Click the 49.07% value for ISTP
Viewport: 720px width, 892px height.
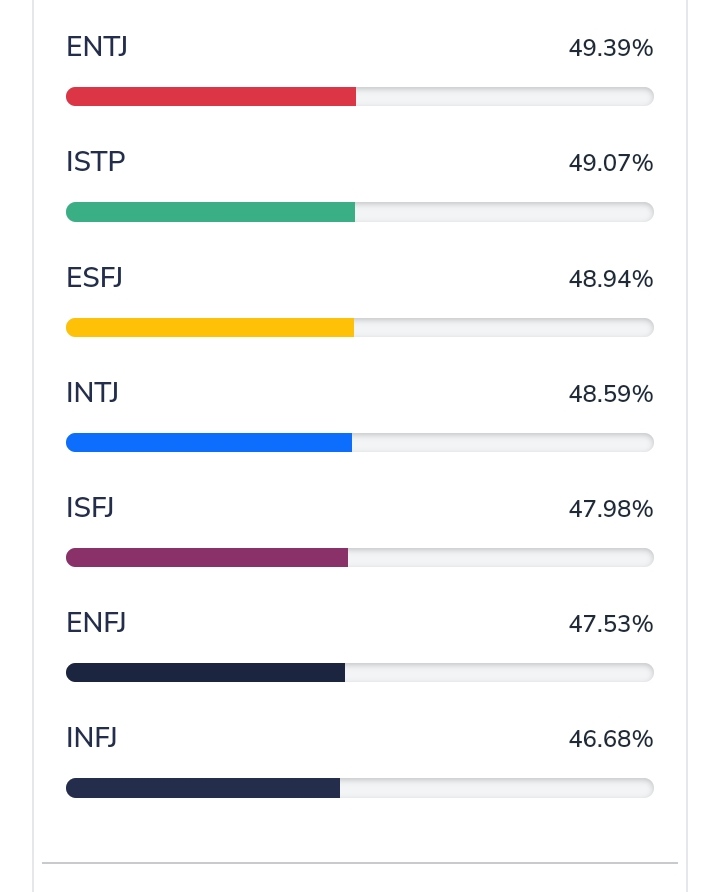pos(611,163)
